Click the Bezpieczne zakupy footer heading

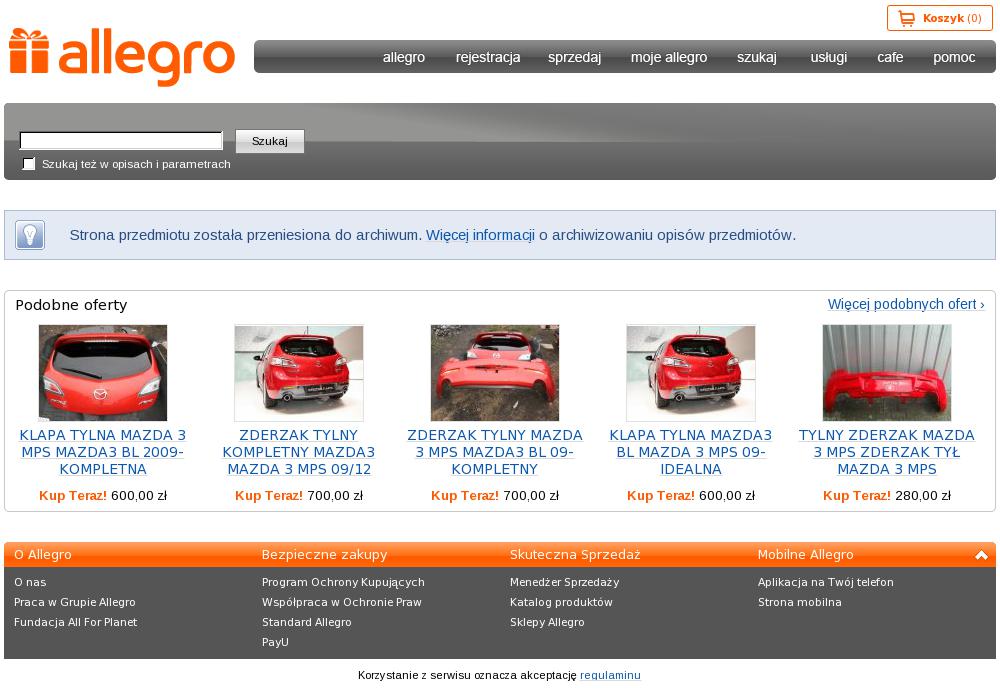(x=325, y=555)
